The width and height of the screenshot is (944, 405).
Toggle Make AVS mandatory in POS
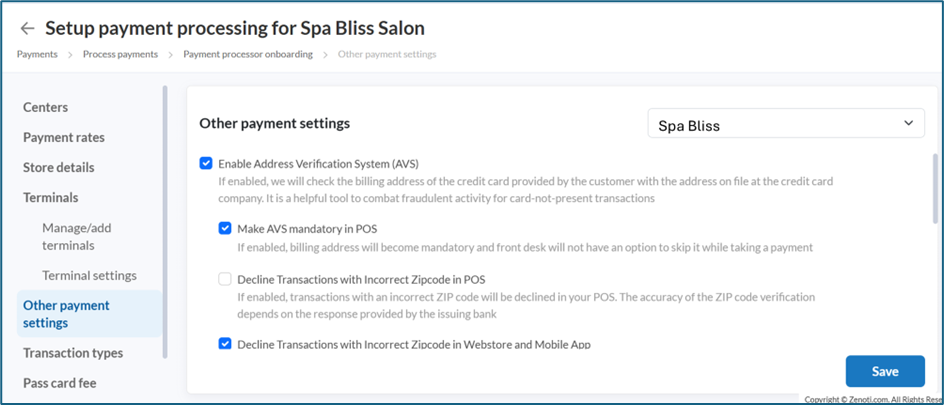point(225,228)
